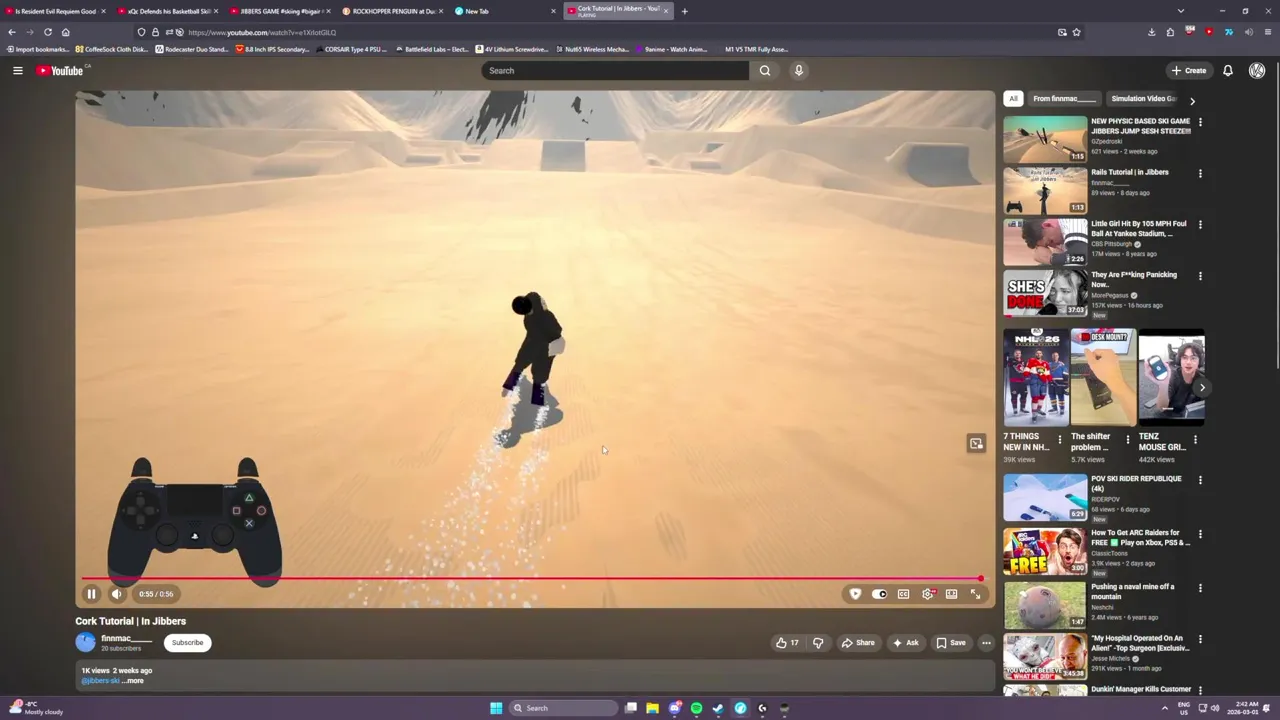Switch to Is Resident Evil Requiem Good tab

(56, 11)
